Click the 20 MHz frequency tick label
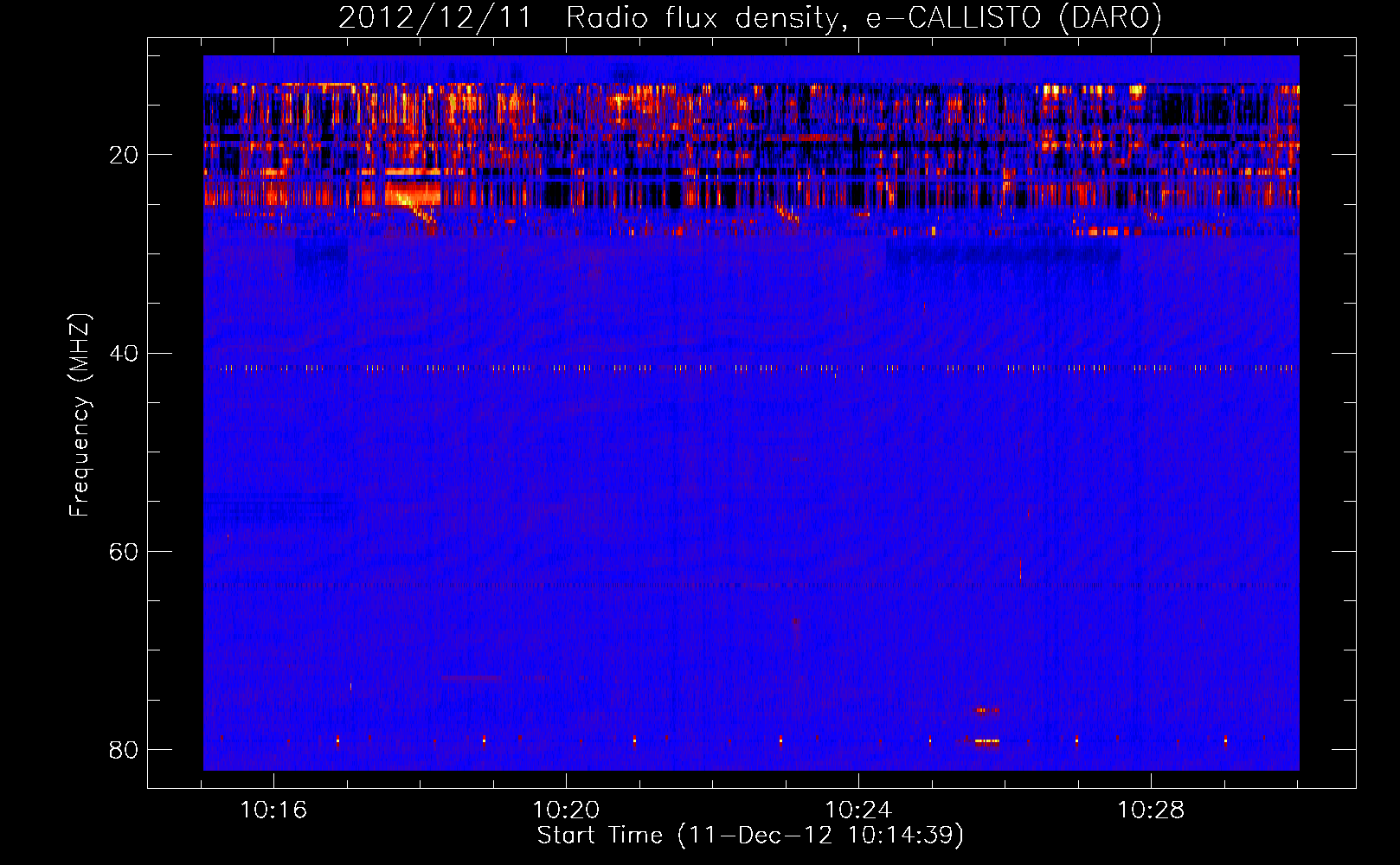 pyautogui.click(x=124, y=155)
